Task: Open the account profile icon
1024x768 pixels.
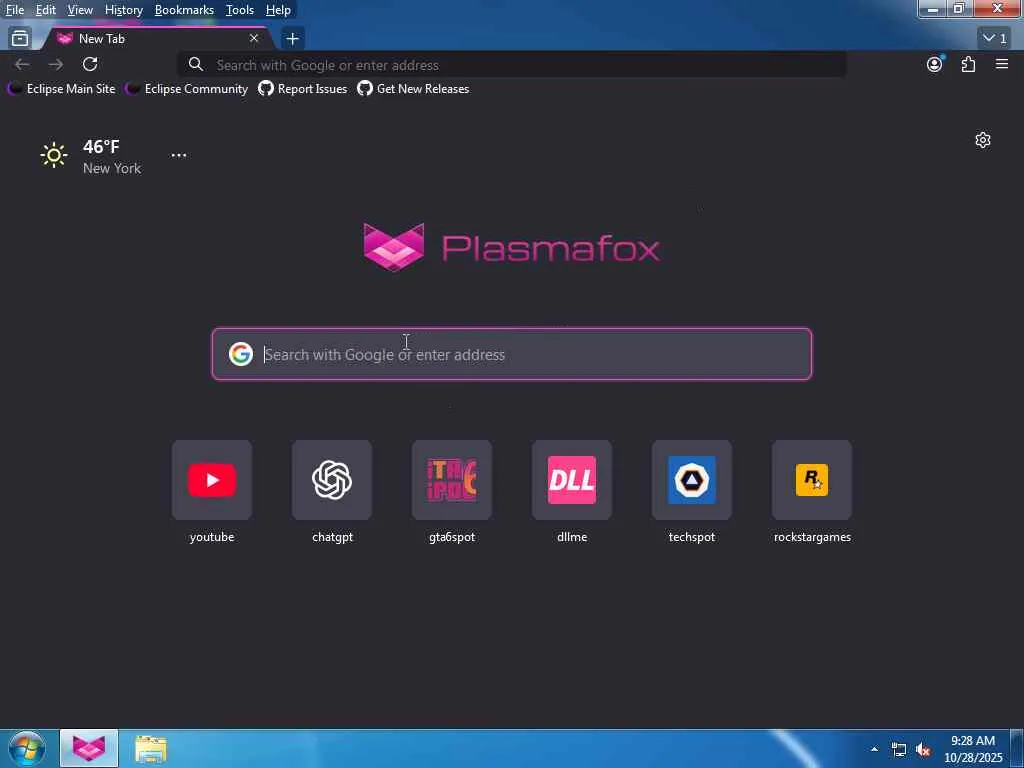Action: click(935, 64)
